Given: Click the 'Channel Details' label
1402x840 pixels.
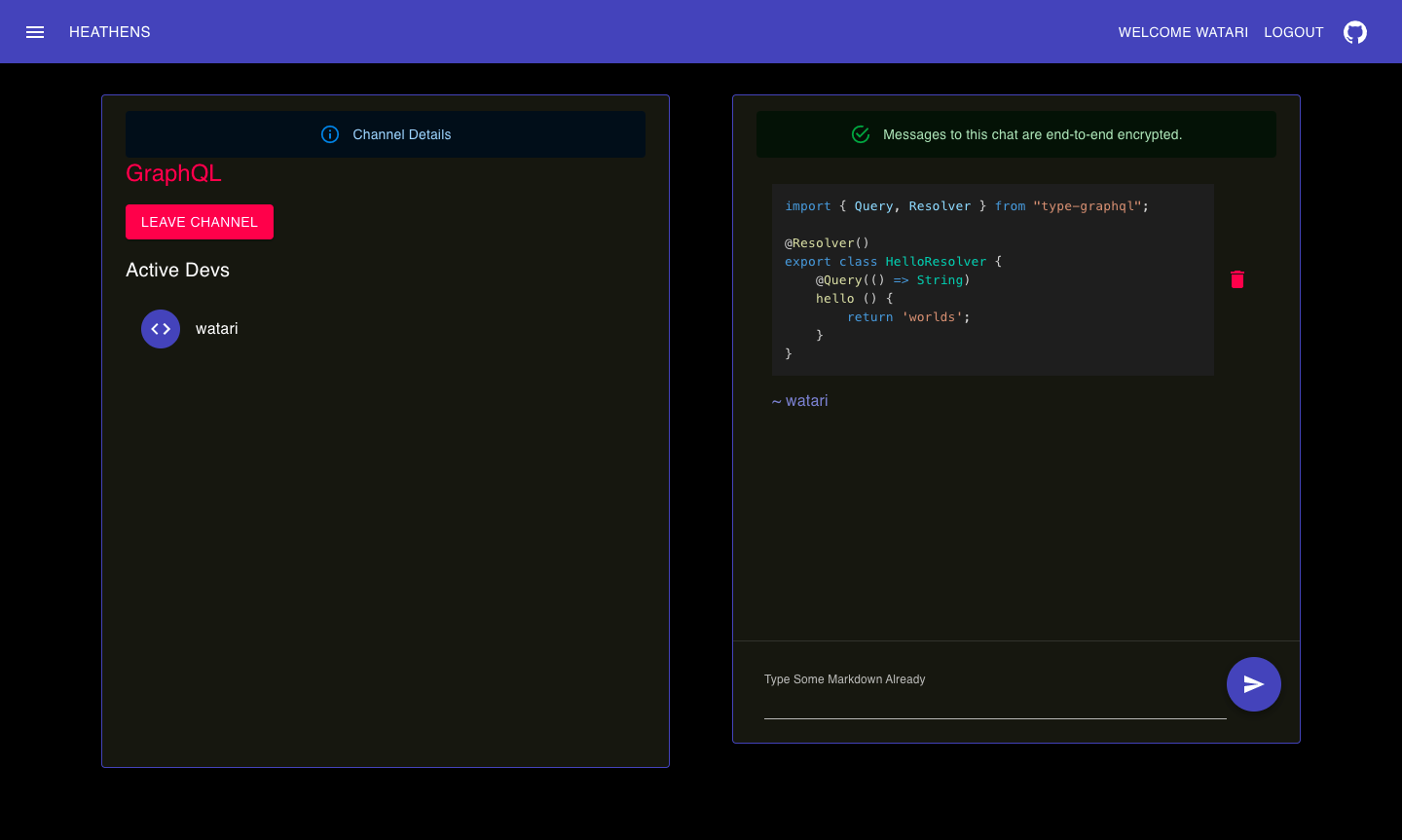Looking at the screenshot, I should pos(402,134).
